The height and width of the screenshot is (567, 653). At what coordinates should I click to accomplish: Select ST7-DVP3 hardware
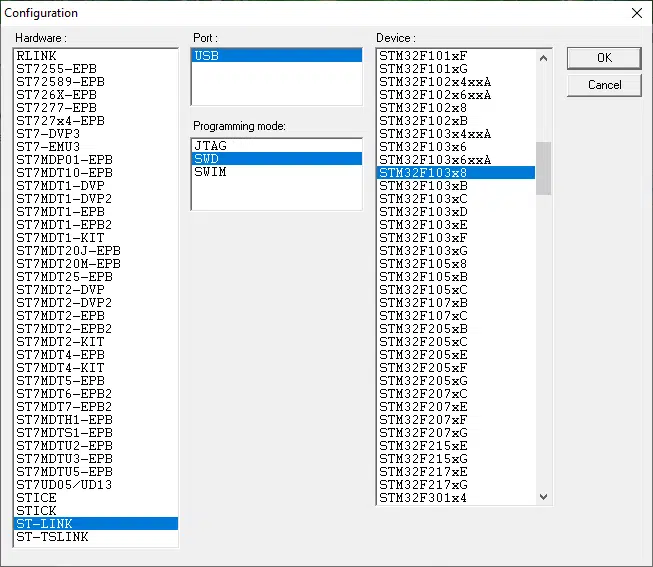pos(96,134)
